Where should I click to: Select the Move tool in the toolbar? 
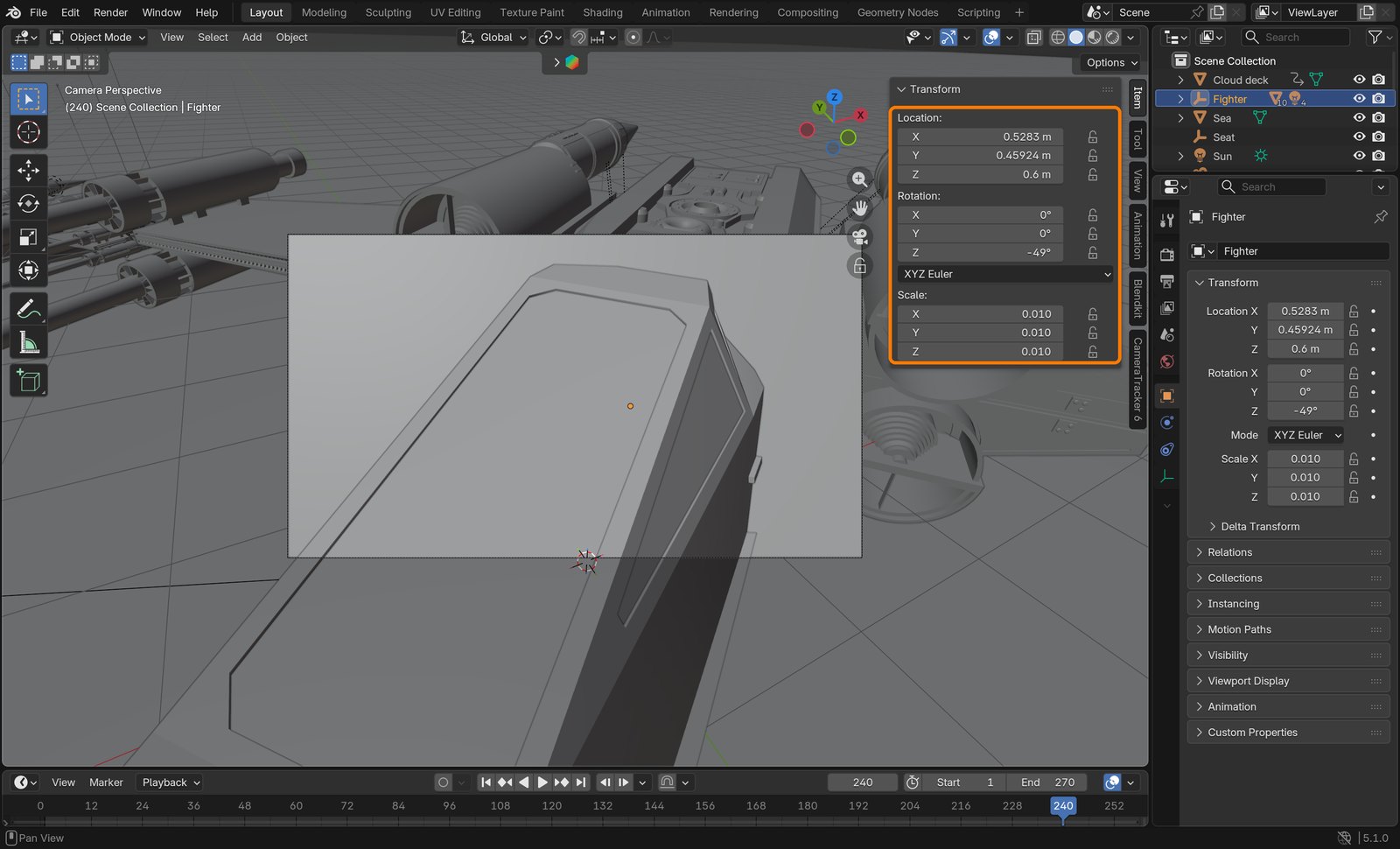[28, 170]
